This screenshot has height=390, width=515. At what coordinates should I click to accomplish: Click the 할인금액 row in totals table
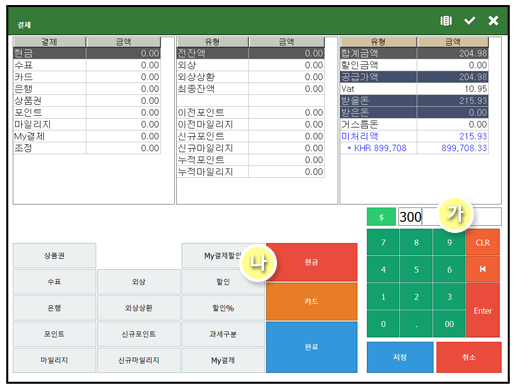tap(414, 65)
